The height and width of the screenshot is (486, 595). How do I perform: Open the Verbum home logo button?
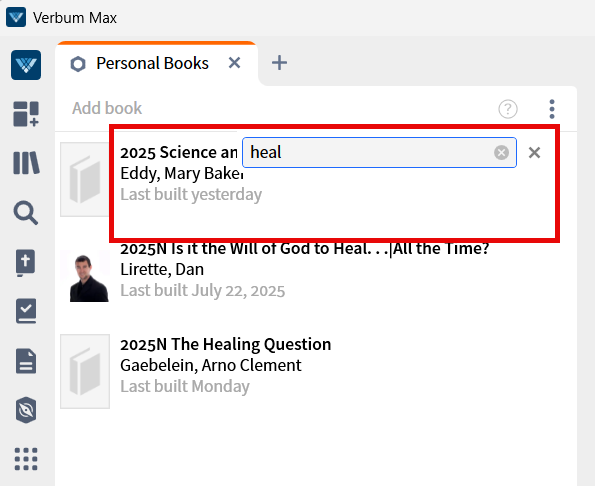coord(26,65)
